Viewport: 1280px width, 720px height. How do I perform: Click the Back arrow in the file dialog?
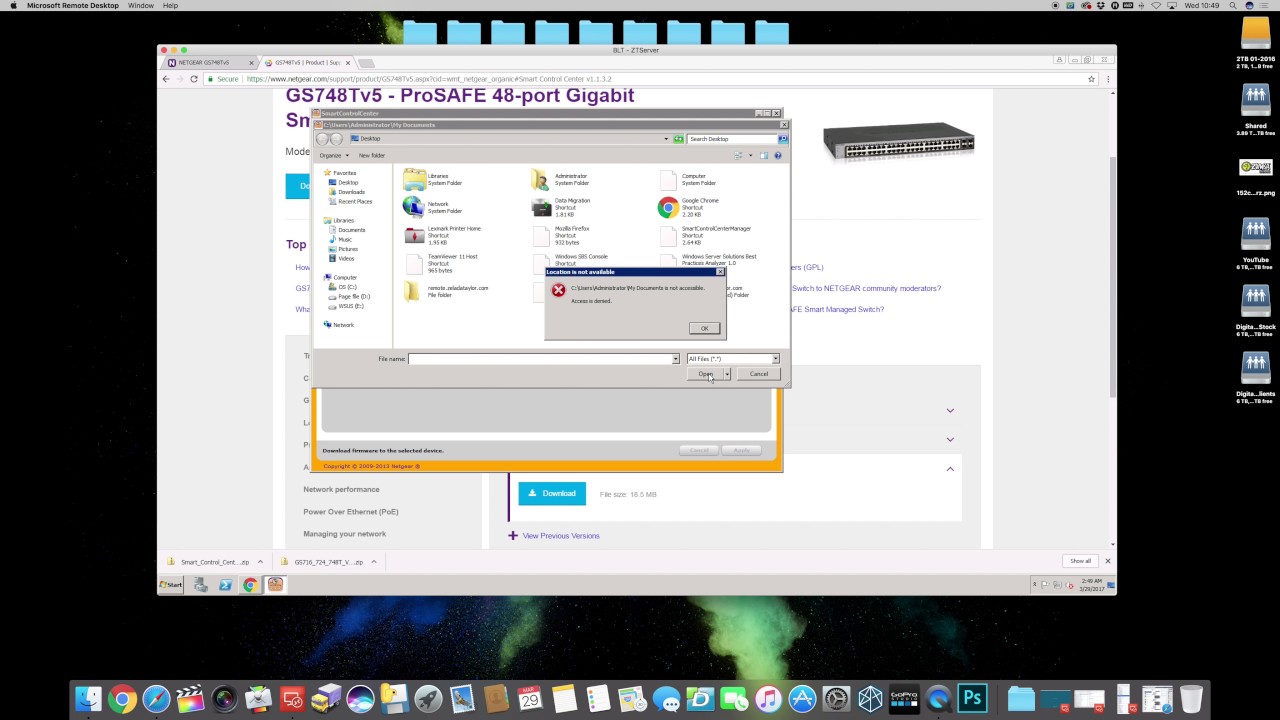coord(323,139)
